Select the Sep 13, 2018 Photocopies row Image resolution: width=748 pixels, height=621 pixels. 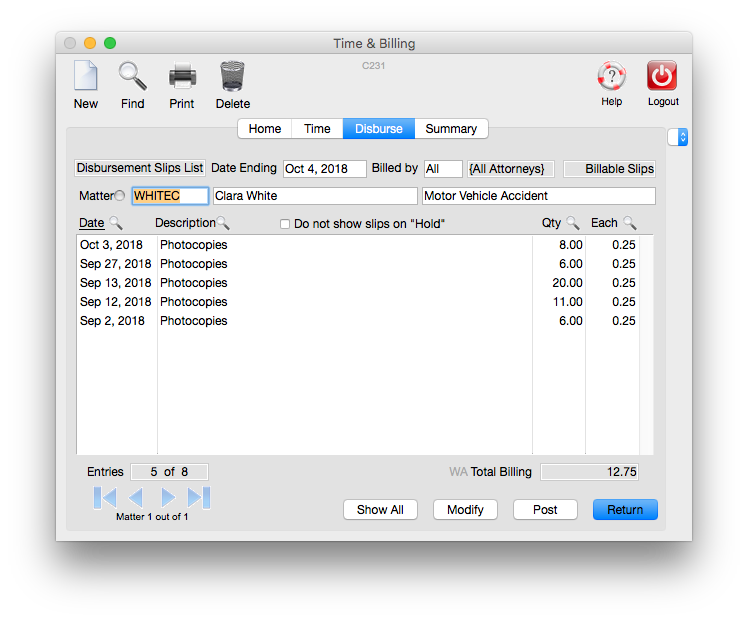point(300,283)
